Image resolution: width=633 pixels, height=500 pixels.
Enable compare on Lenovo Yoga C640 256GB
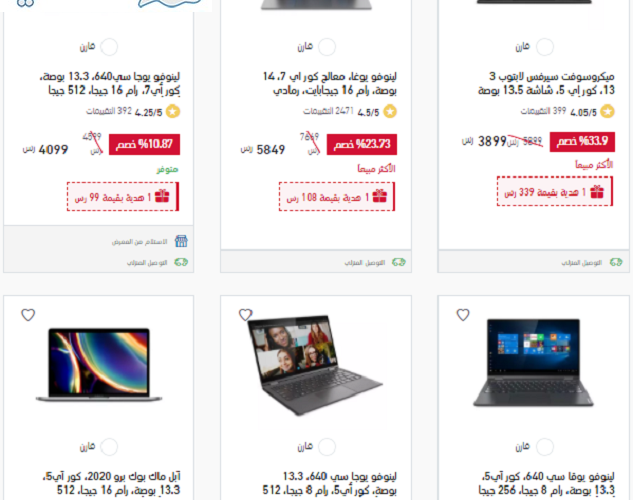pyautogui.click(x=545, y=447)
